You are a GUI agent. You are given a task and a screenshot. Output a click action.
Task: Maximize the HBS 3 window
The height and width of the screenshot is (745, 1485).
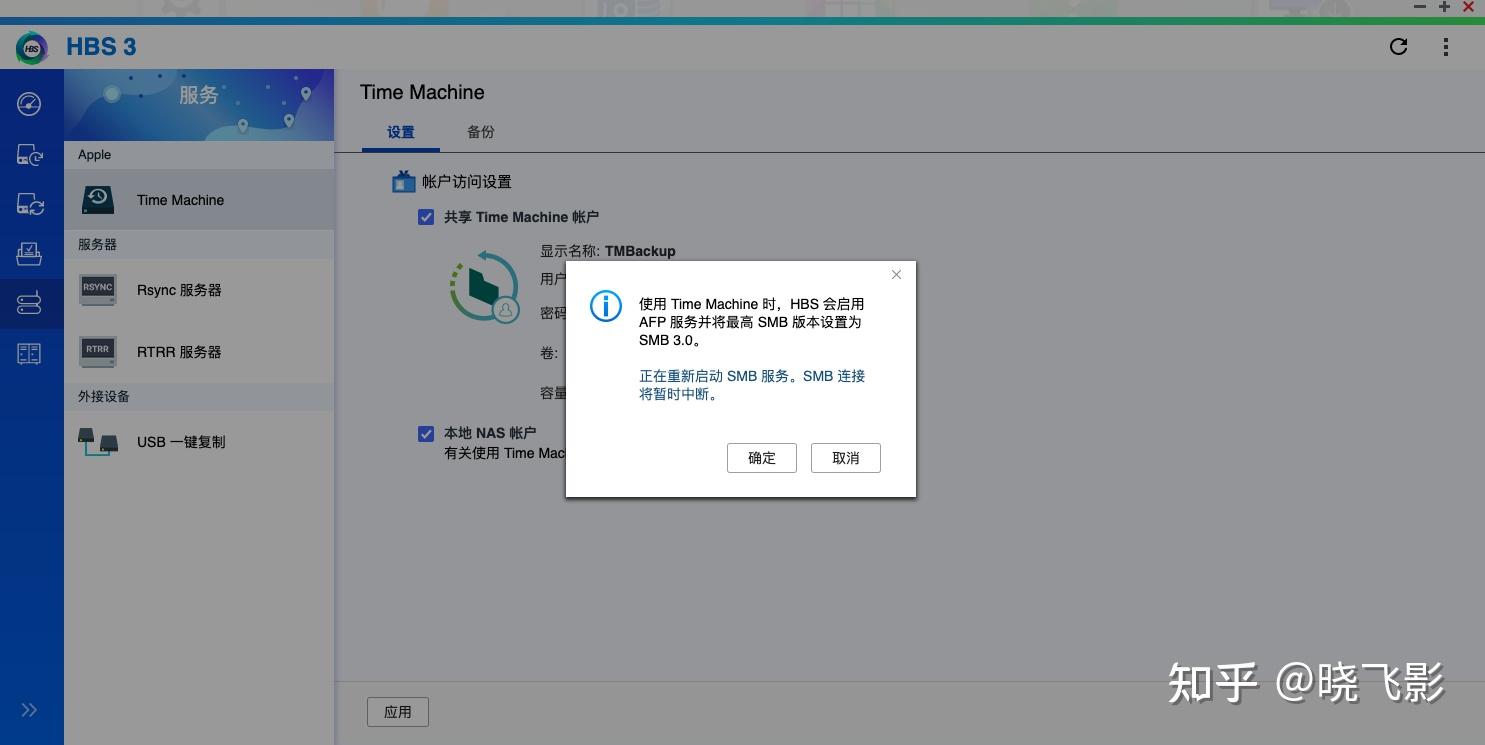point(1444,7)
